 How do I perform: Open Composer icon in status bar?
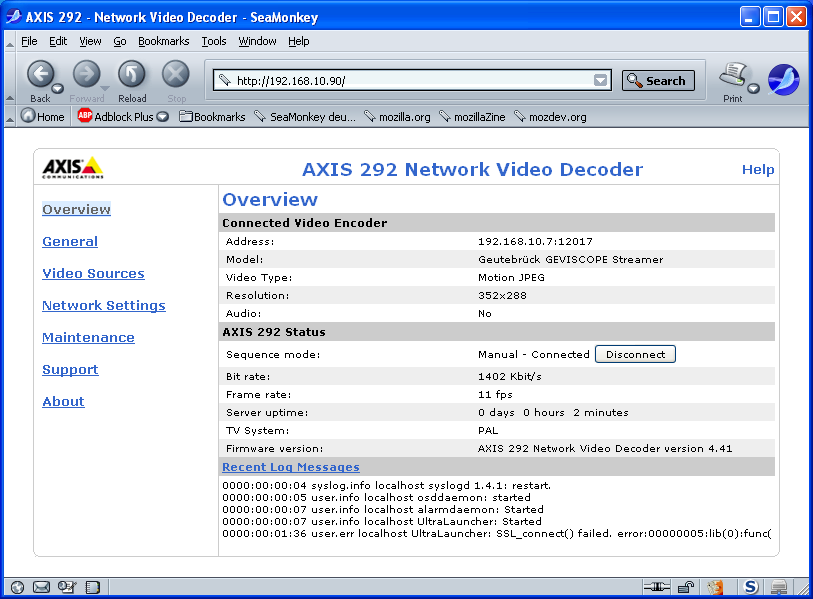pyautogui.click(x=67, y=587)
